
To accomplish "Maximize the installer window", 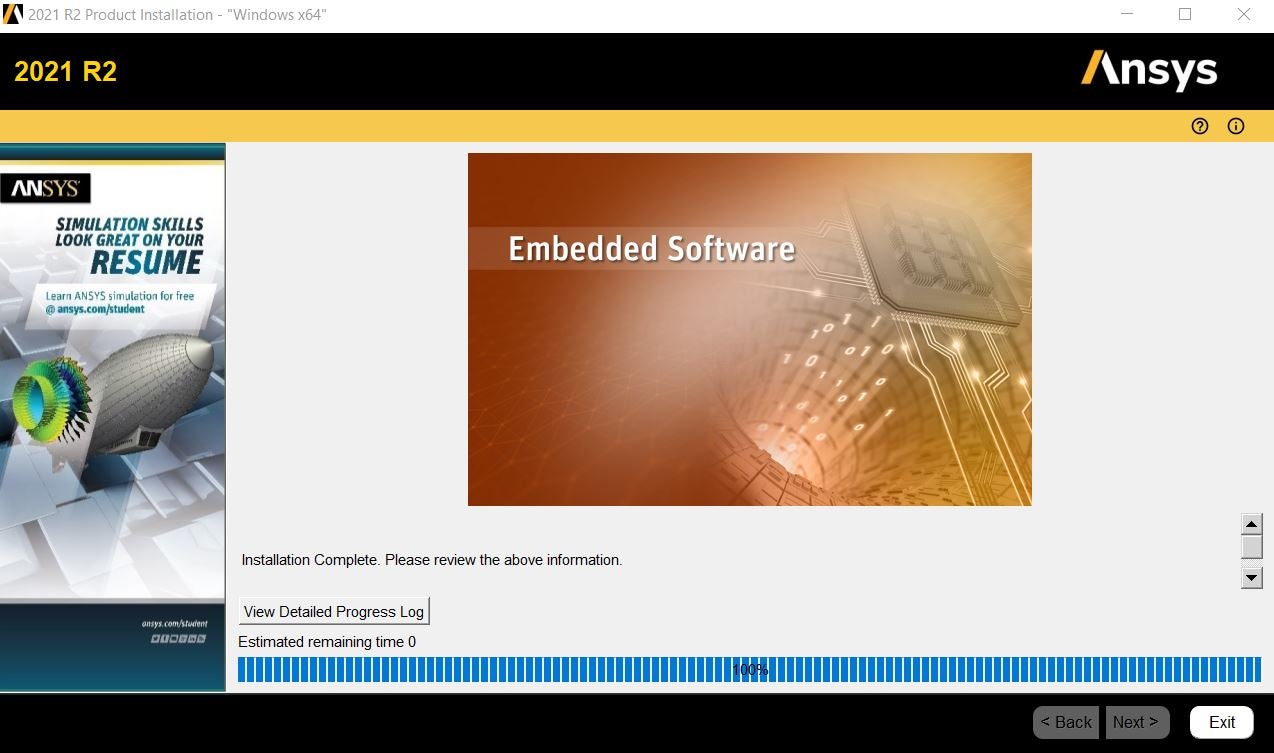I will click(1185, 14).
